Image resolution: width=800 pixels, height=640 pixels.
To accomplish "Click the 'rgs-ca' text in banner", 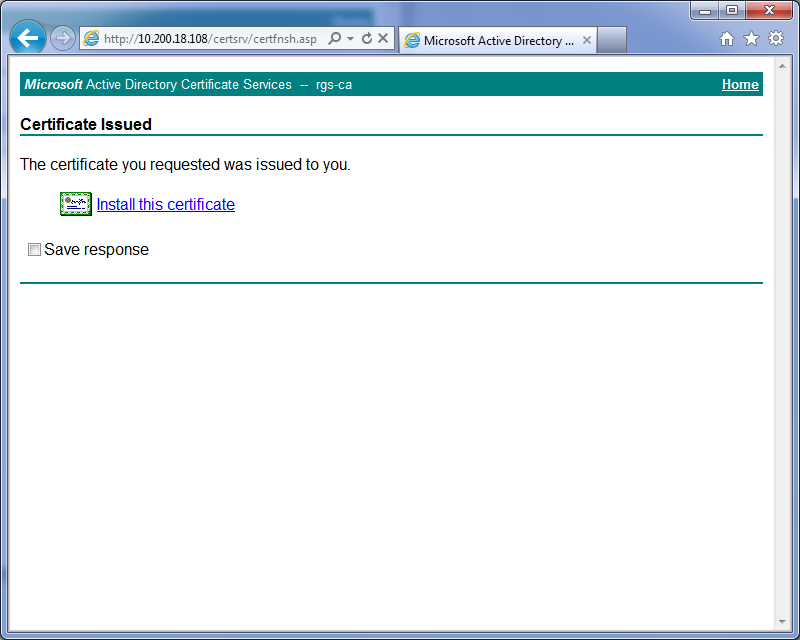I will [334, 85].
